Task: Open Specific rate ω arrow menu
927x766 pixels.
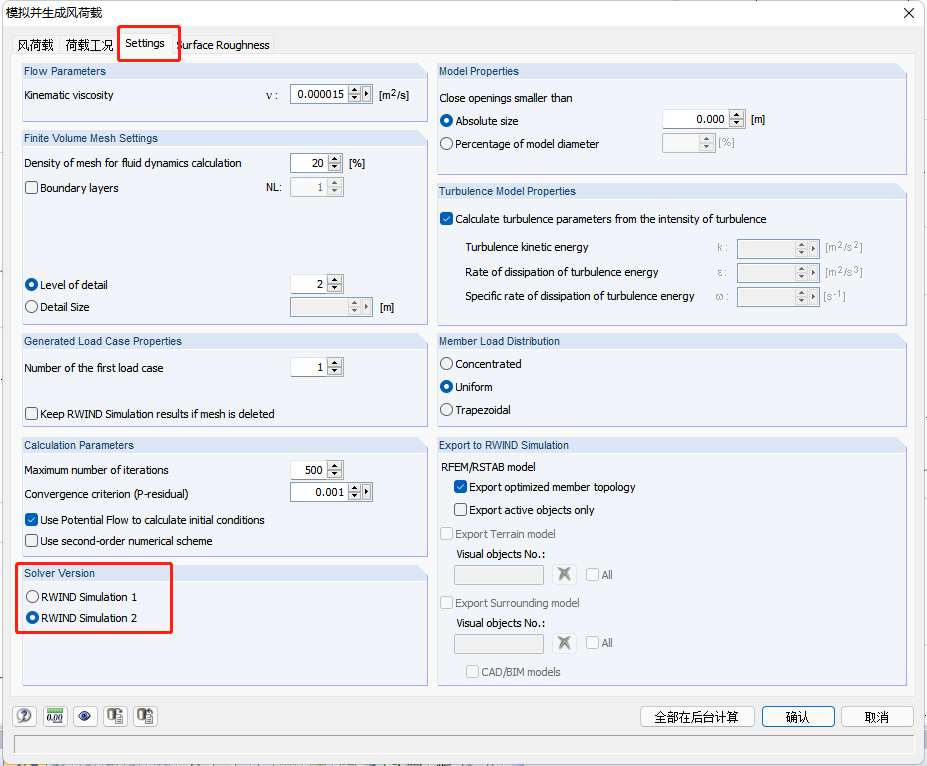Action: coord(813,297)
